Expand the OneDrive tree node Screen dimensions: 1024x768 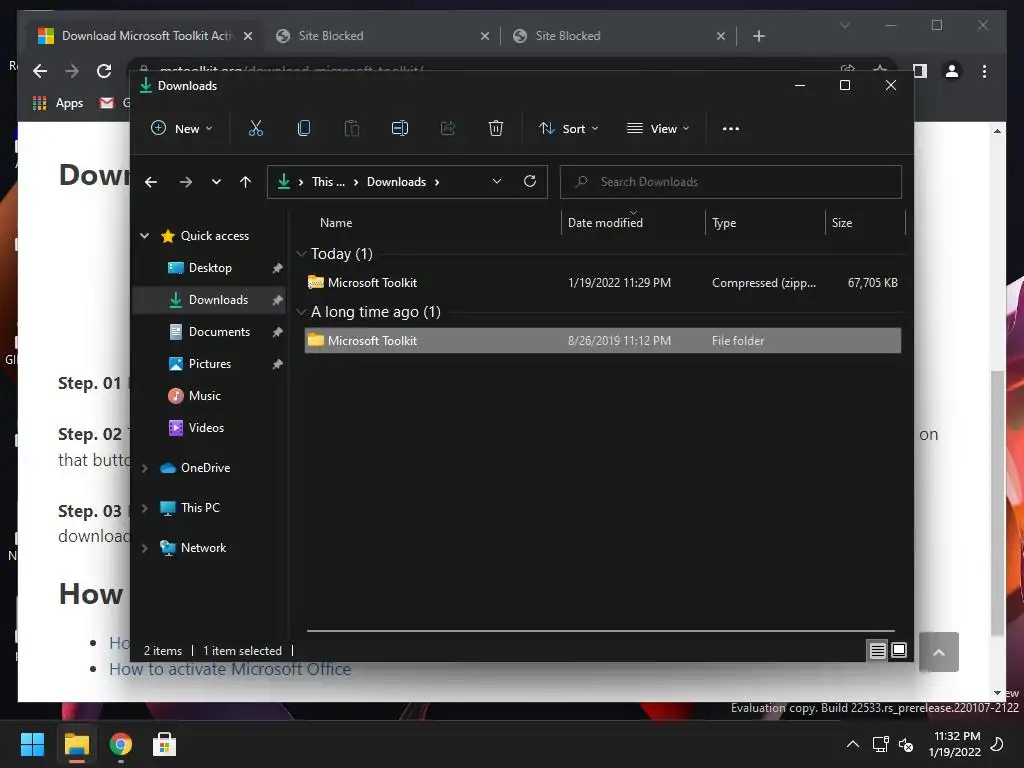pyautogui.click(x=145, y=468)
